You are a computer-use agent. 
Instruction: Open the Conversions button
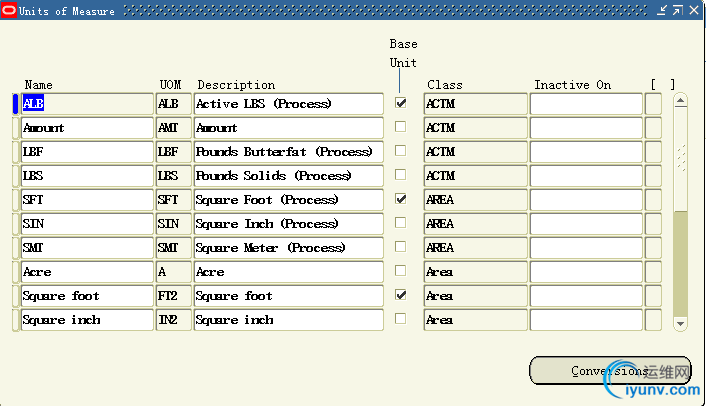pyautogui.click(x=610, y=370)
